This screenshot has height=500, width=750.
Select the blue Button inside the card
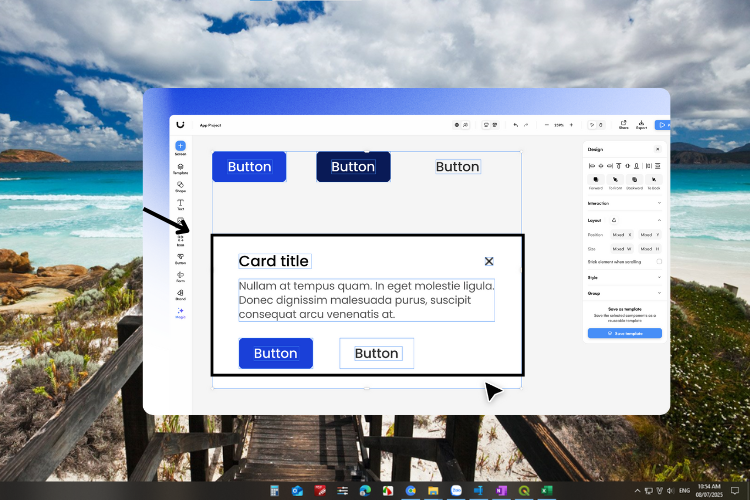point(276,354)
